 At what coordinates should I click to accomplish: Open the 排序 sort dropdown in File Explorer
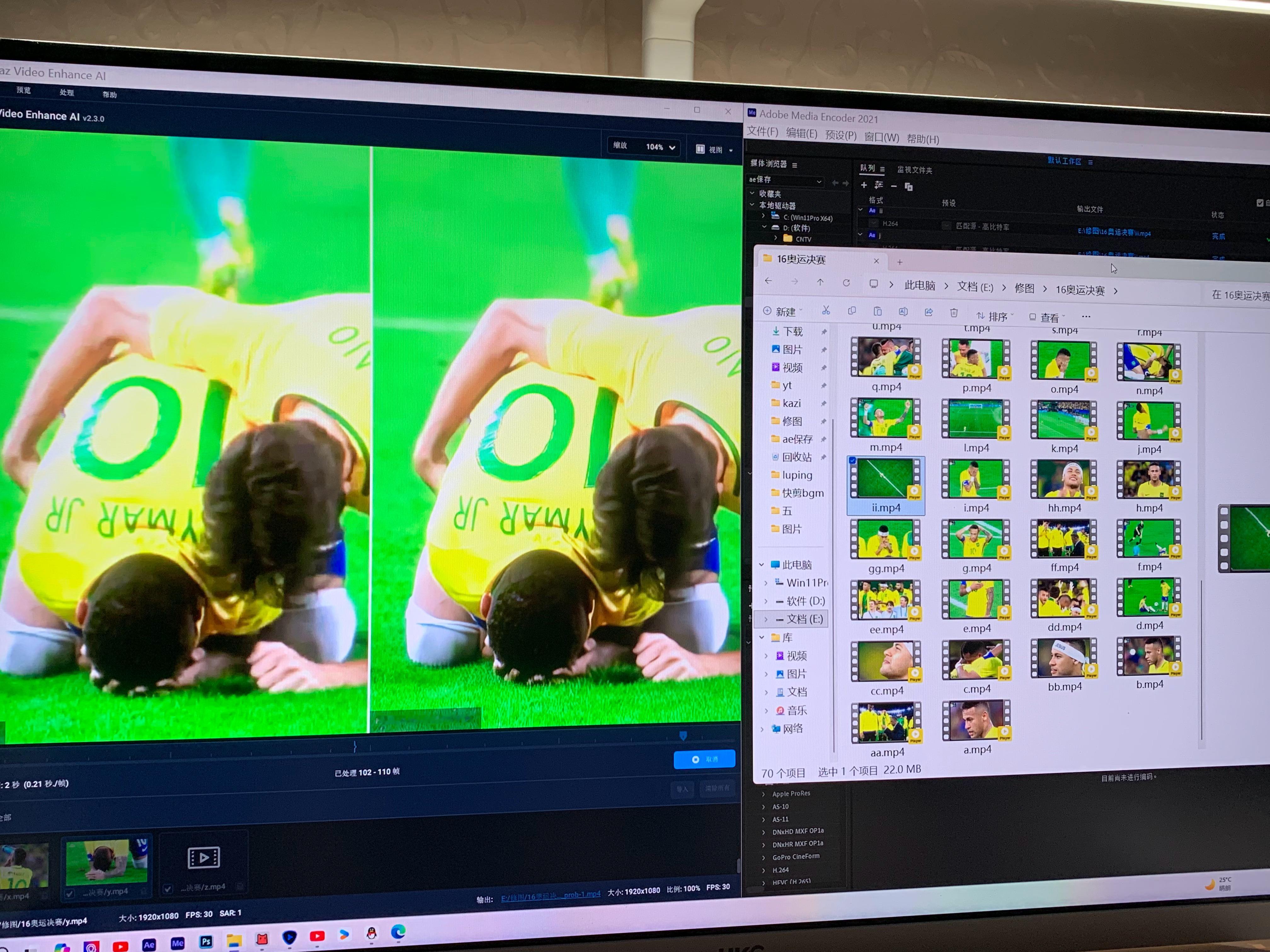[995, 316]
